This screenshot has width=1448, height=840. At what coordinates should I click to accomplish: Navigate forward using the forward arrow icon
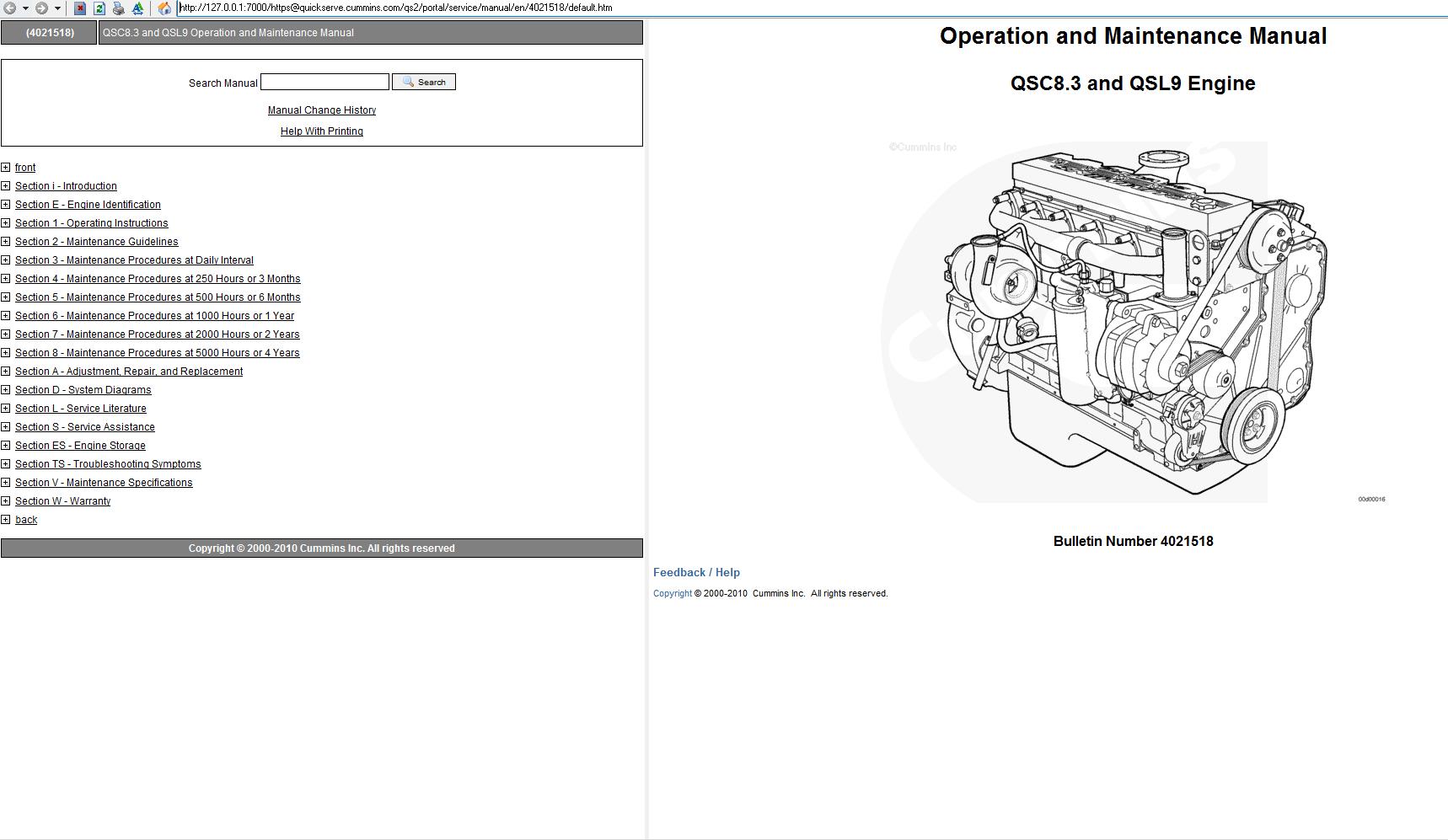coord(41,8)
